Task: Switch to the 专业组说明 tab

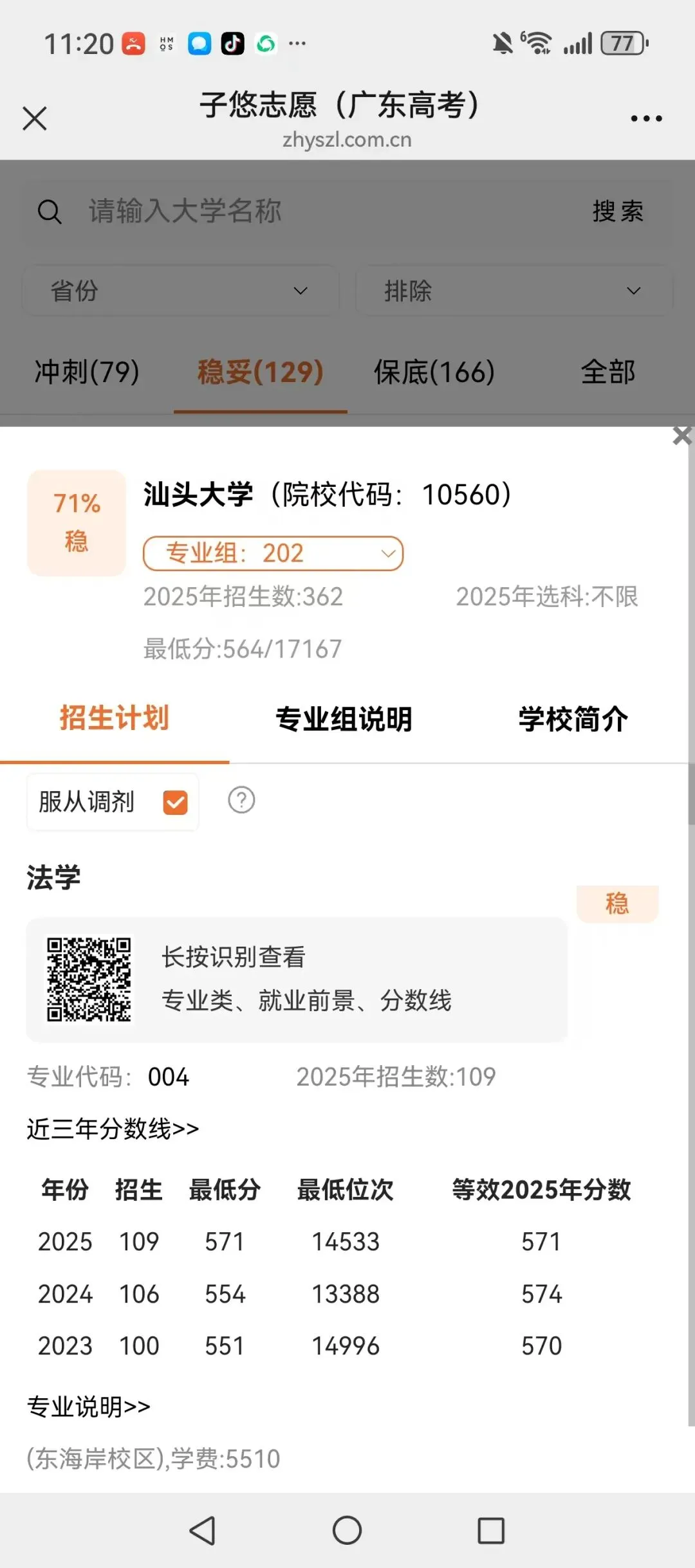Action: click(344, 719)
